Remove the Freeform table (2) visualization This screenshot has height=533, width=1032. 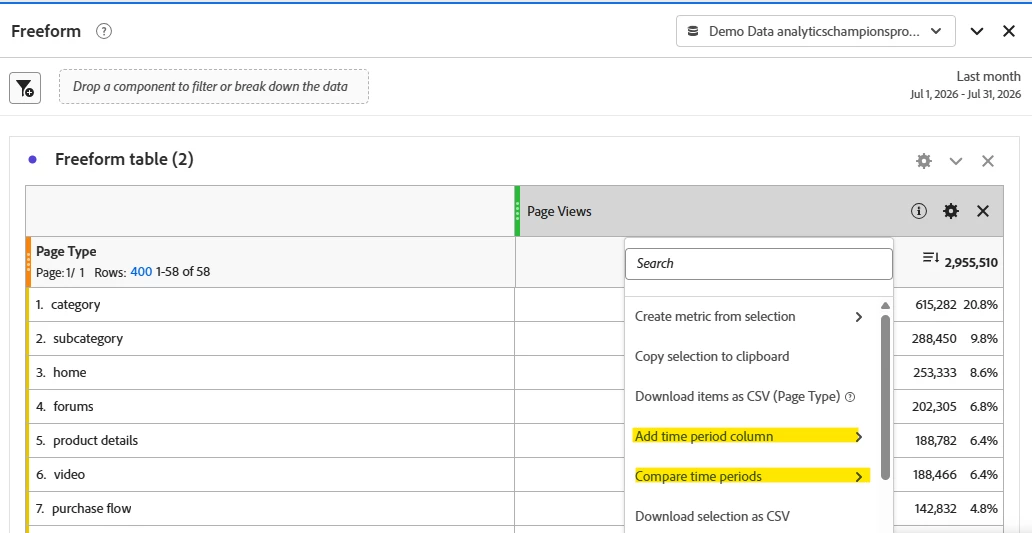(987, 161)
